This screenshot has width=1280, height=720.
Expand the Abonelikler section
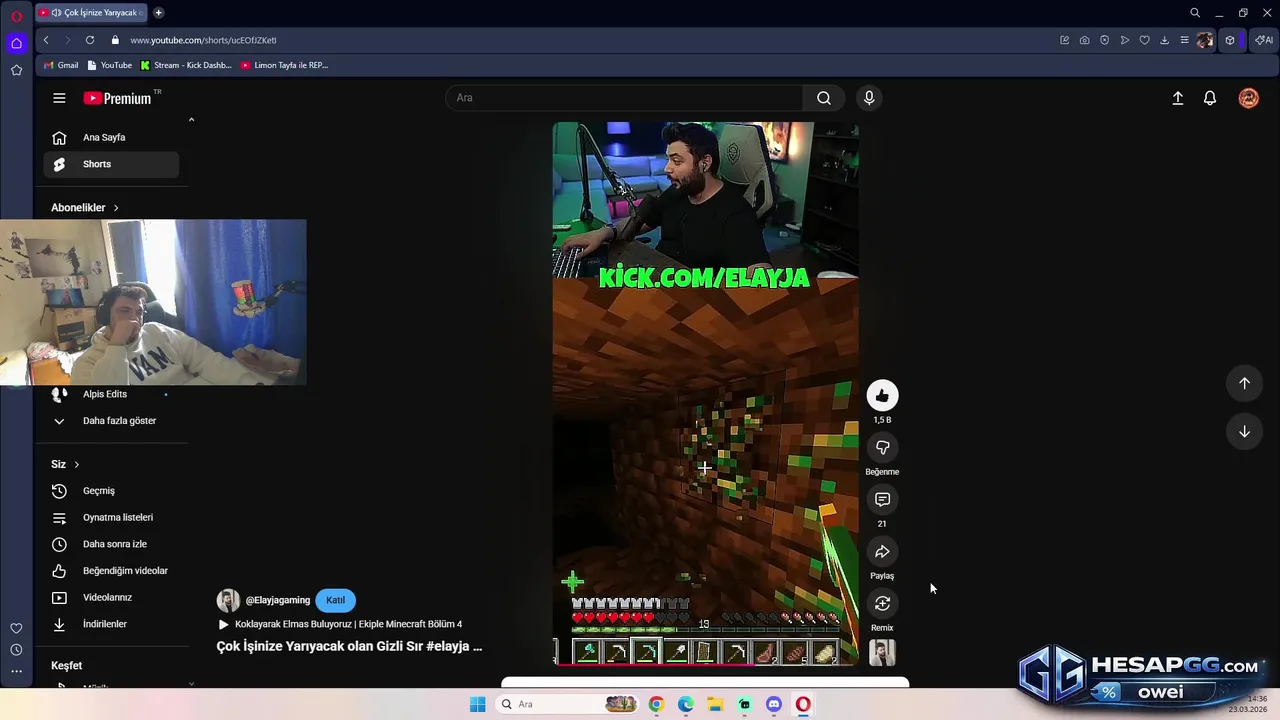pos(85,208)
